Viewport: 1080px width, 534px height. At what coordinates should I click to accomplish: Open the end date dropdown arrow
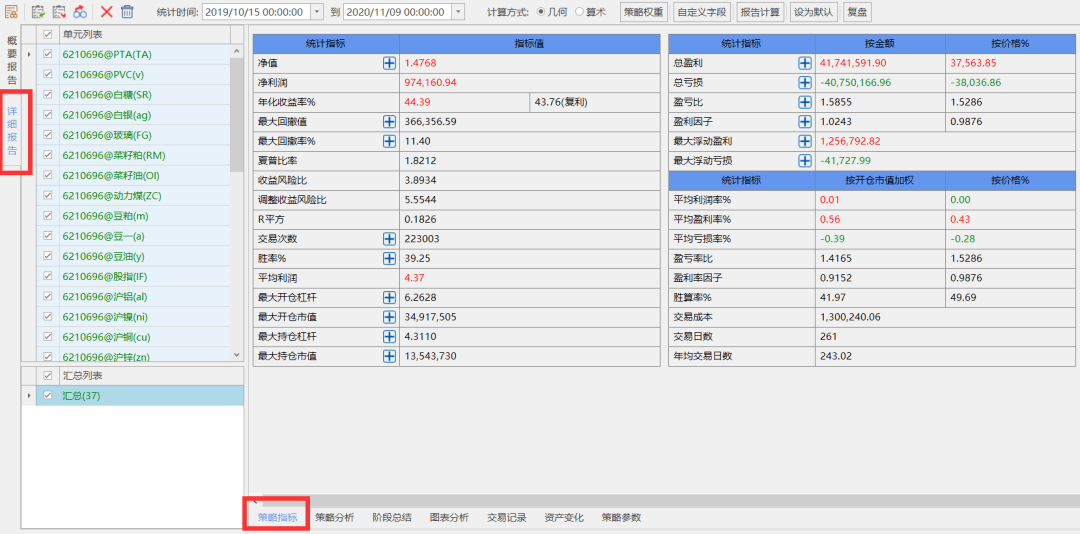[458, 12]
